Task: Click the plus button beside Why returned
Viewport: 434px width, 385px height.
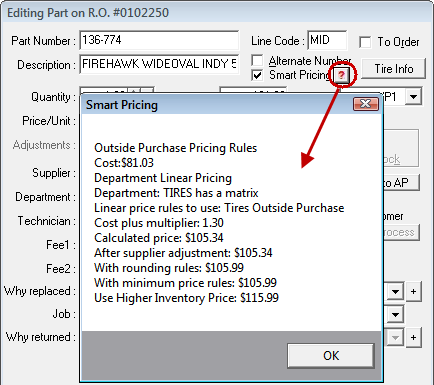Action: click(x=413, y=337)
